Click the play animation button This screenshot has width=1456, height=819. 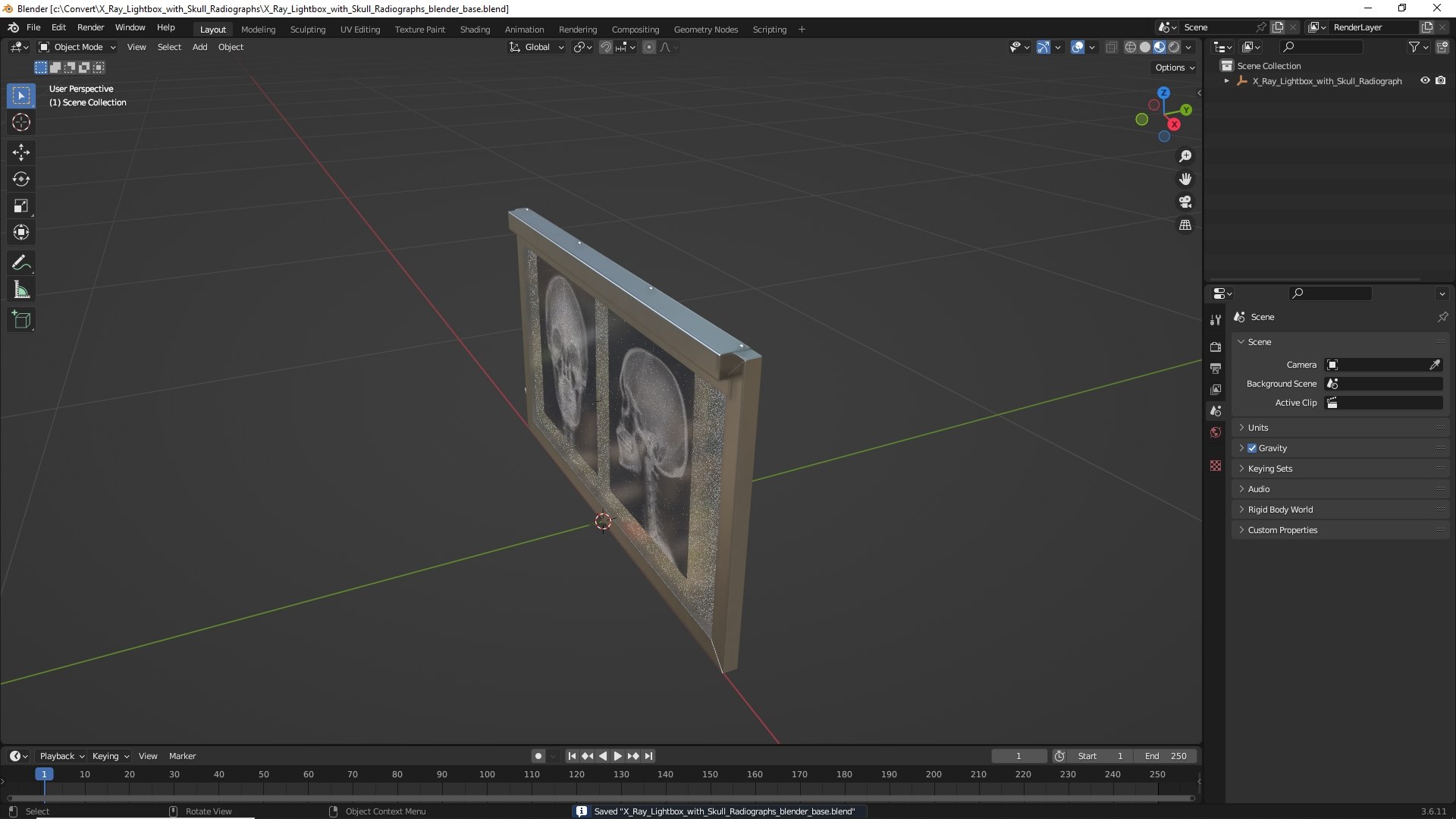pyautogui.click(x=617, y=756)
